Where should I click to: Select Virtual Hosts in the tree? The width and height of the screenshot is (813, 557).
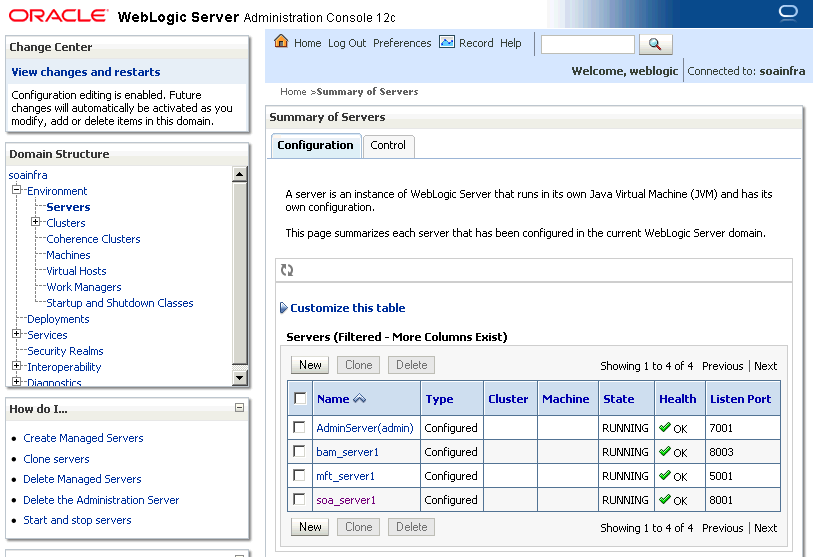click(76, 271)
